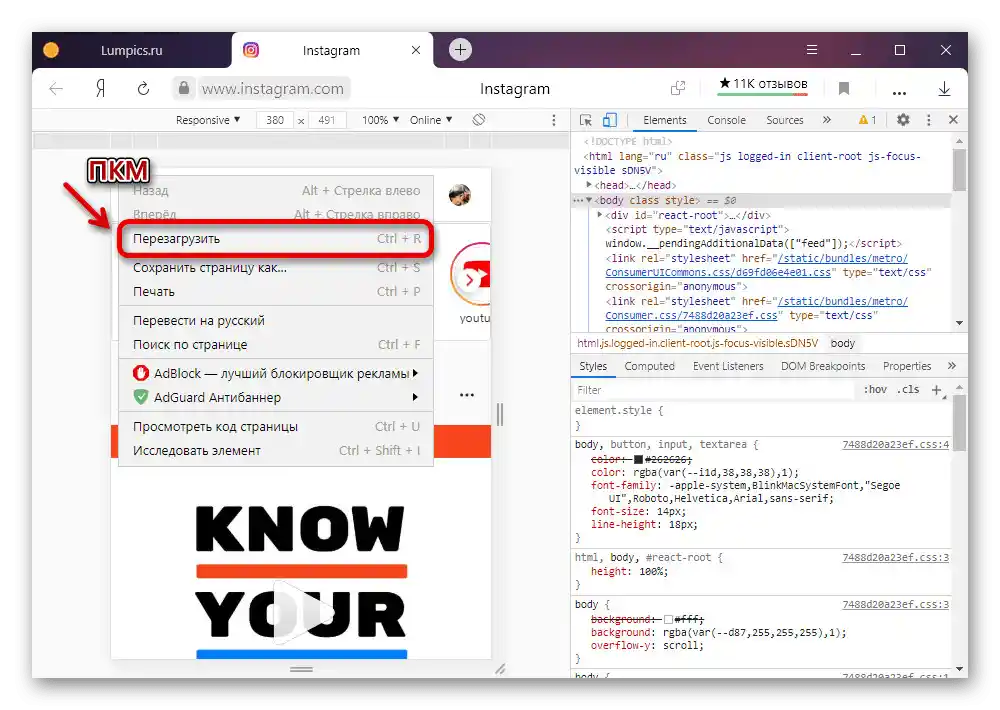
Task: Collapse the body element node
Action: [589, 200]
